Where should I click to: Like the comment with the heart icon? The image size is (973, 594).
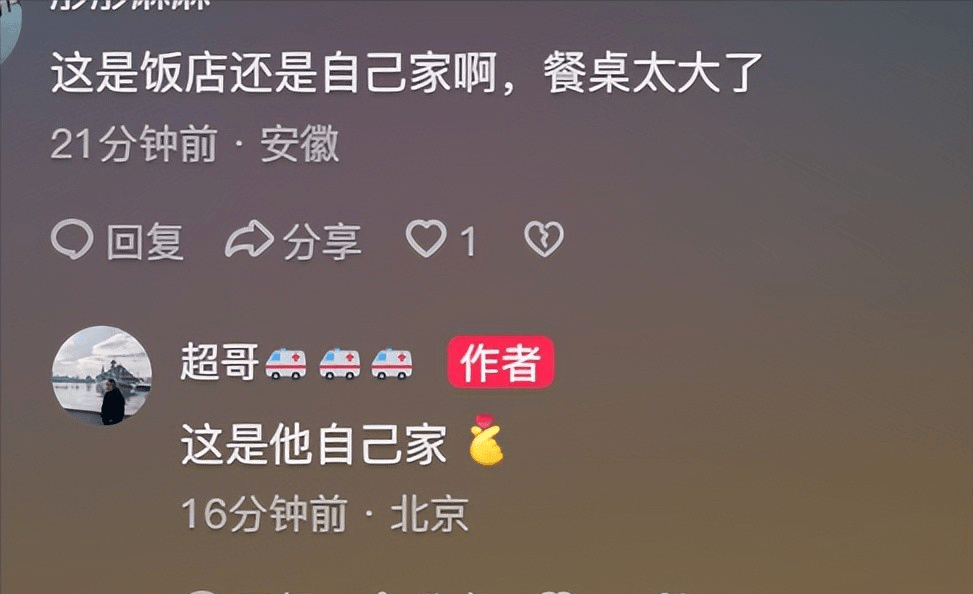coord(426,239)
